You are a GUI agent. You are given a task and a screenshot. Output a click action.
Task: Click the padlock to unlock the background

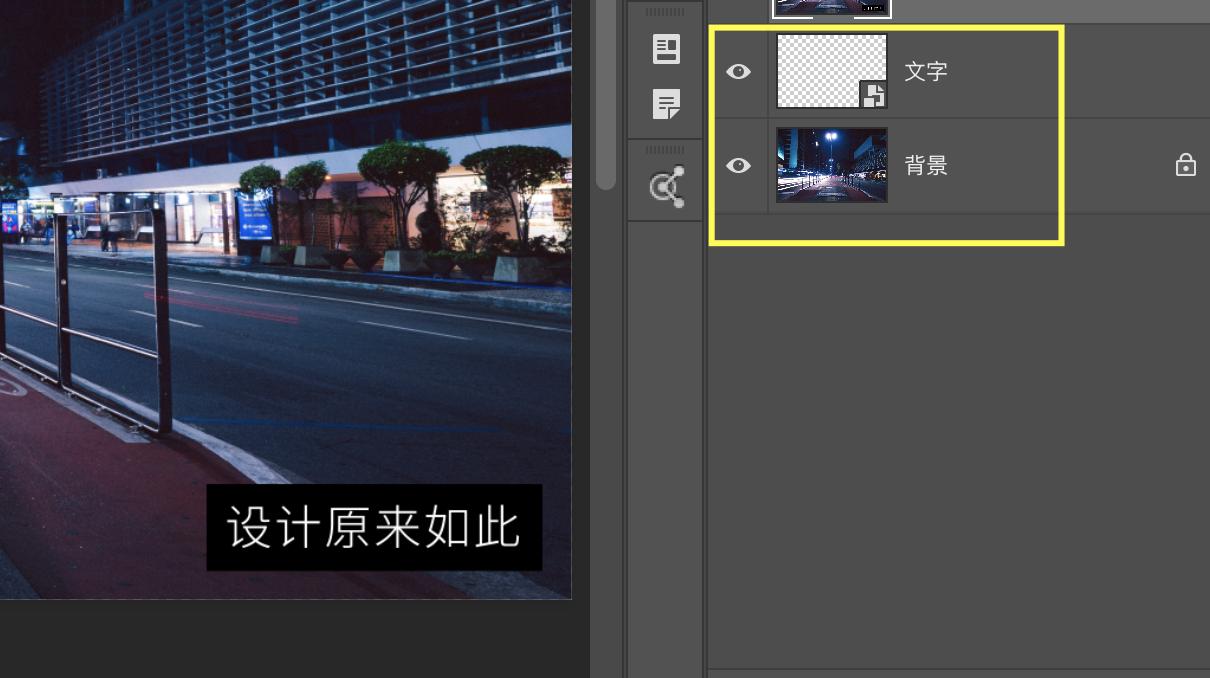(1185, 165)
